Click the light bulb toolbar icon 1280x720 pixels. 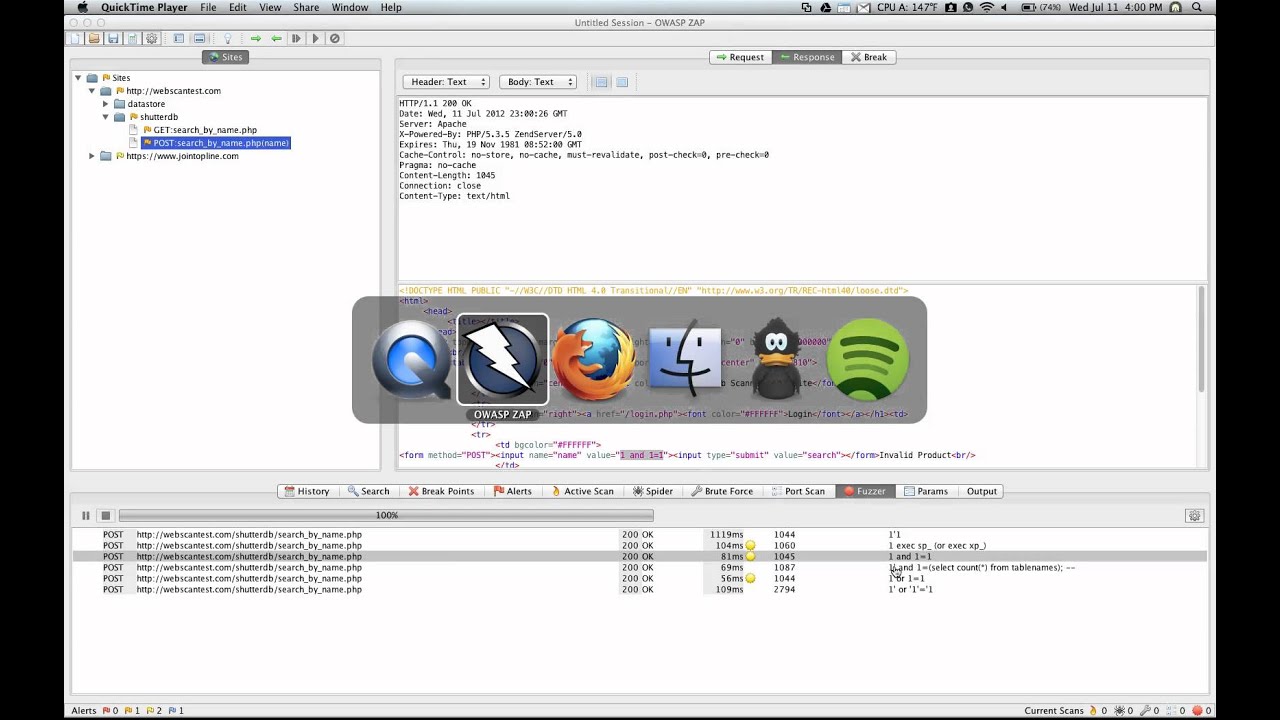coord(228,38)
